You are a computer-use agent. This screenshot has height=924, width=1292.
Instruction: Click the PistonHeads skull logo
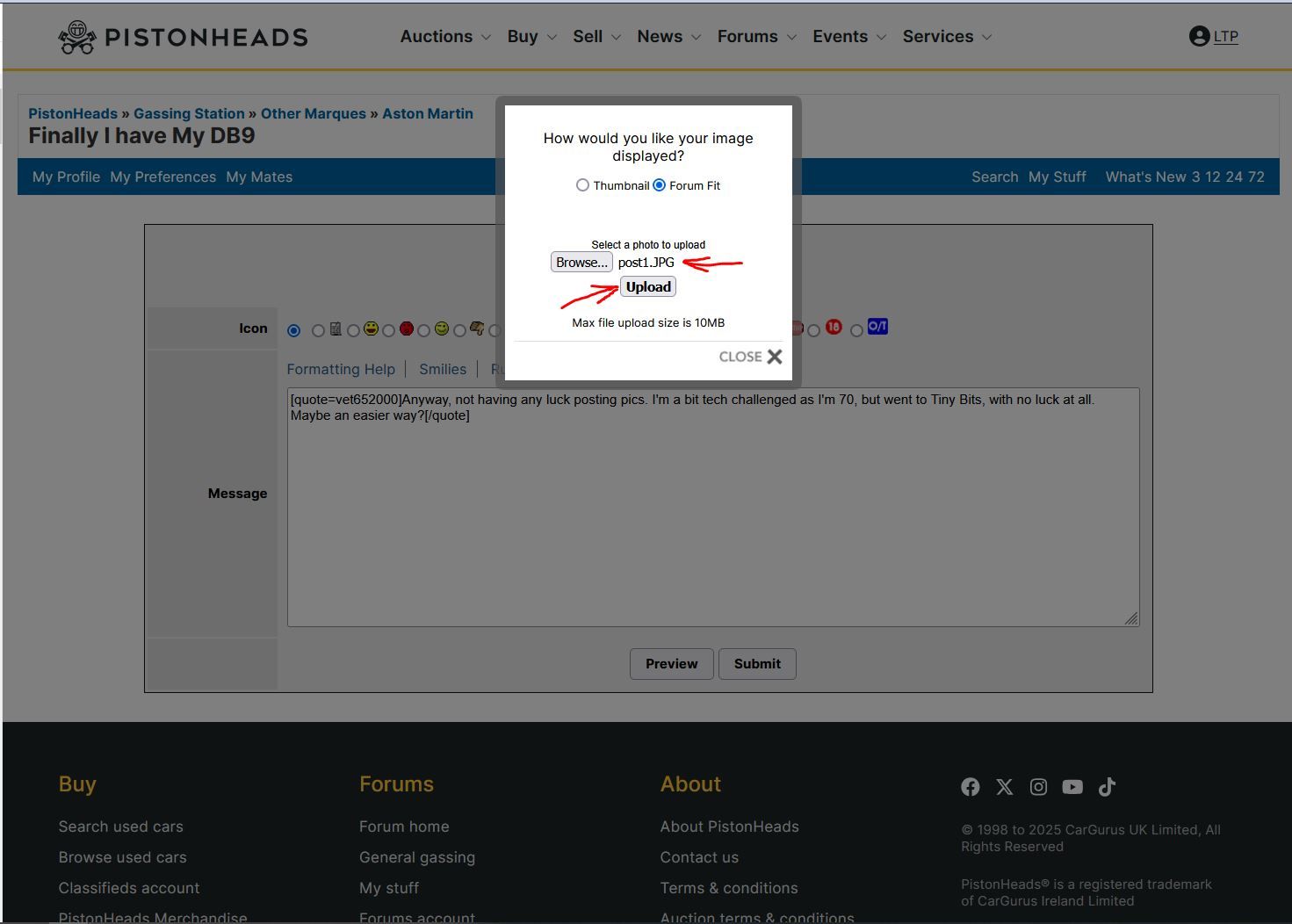(77, 37)
